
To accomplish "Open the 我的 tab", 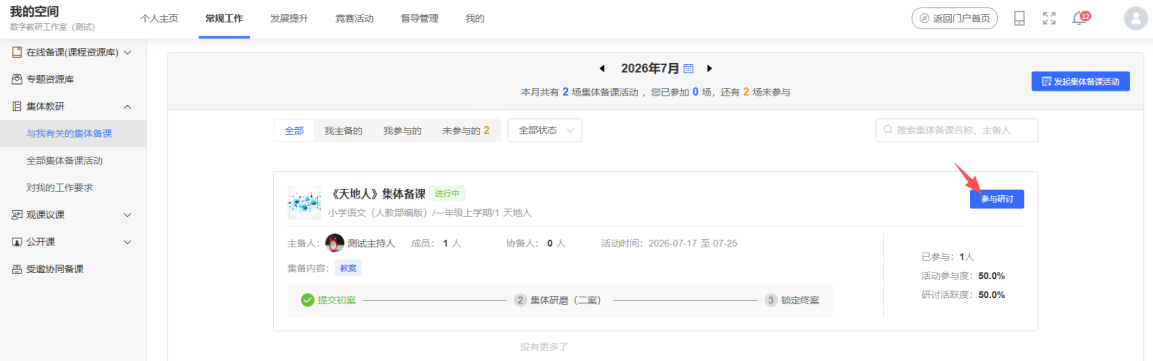I will [475, 18].
